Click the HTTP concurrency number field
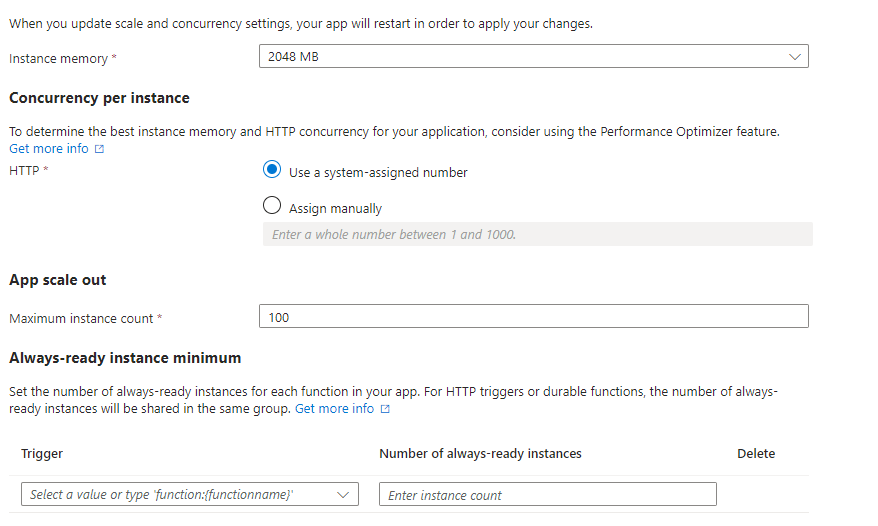The image size is (878, 526). pyautogui.click(x=538, y=234)
